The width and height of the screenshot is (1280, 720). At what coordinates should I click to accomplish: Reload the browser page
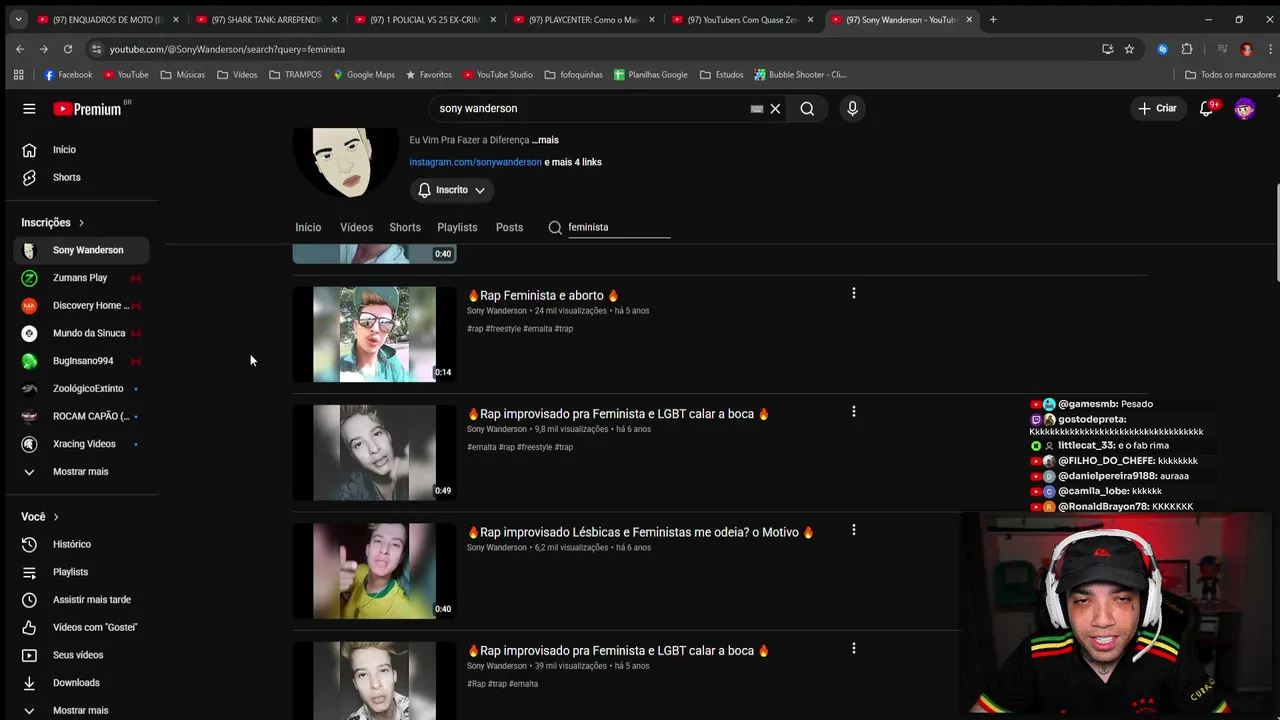pyautogui.click(x=68, y=49)
